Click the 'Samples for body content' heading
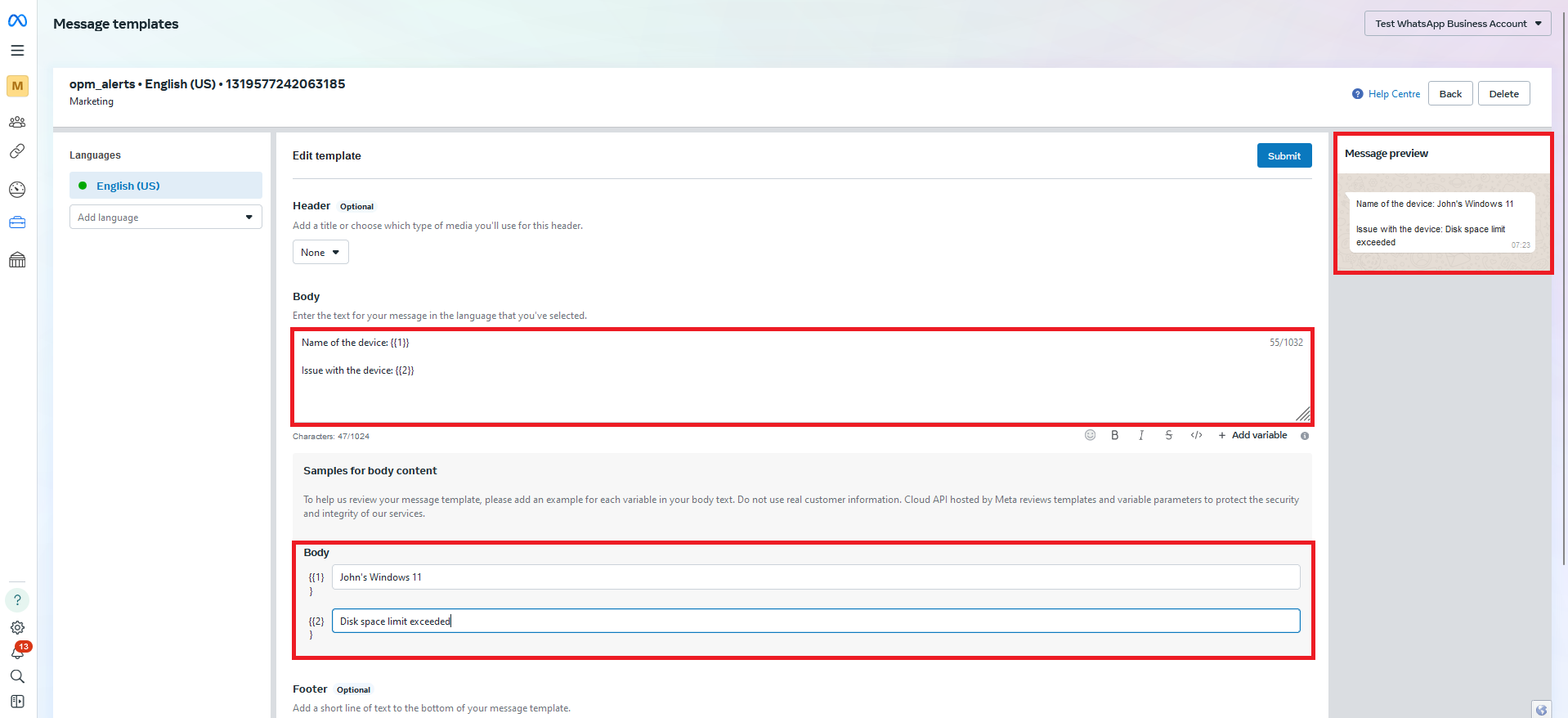The image size is (1568, 718). coord(370,470)
